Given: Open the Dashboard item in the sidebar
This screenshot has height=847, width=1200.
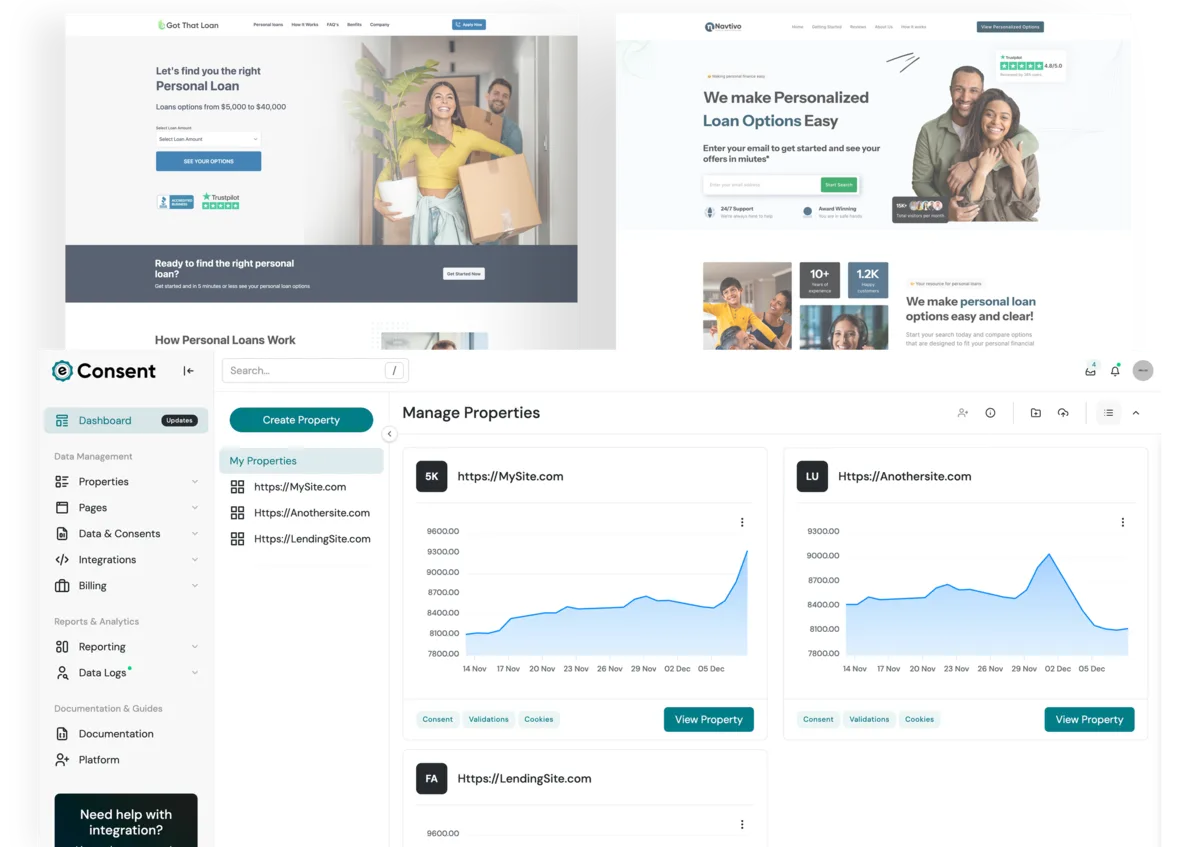Looking at the screenshot, I should [105, 421].
